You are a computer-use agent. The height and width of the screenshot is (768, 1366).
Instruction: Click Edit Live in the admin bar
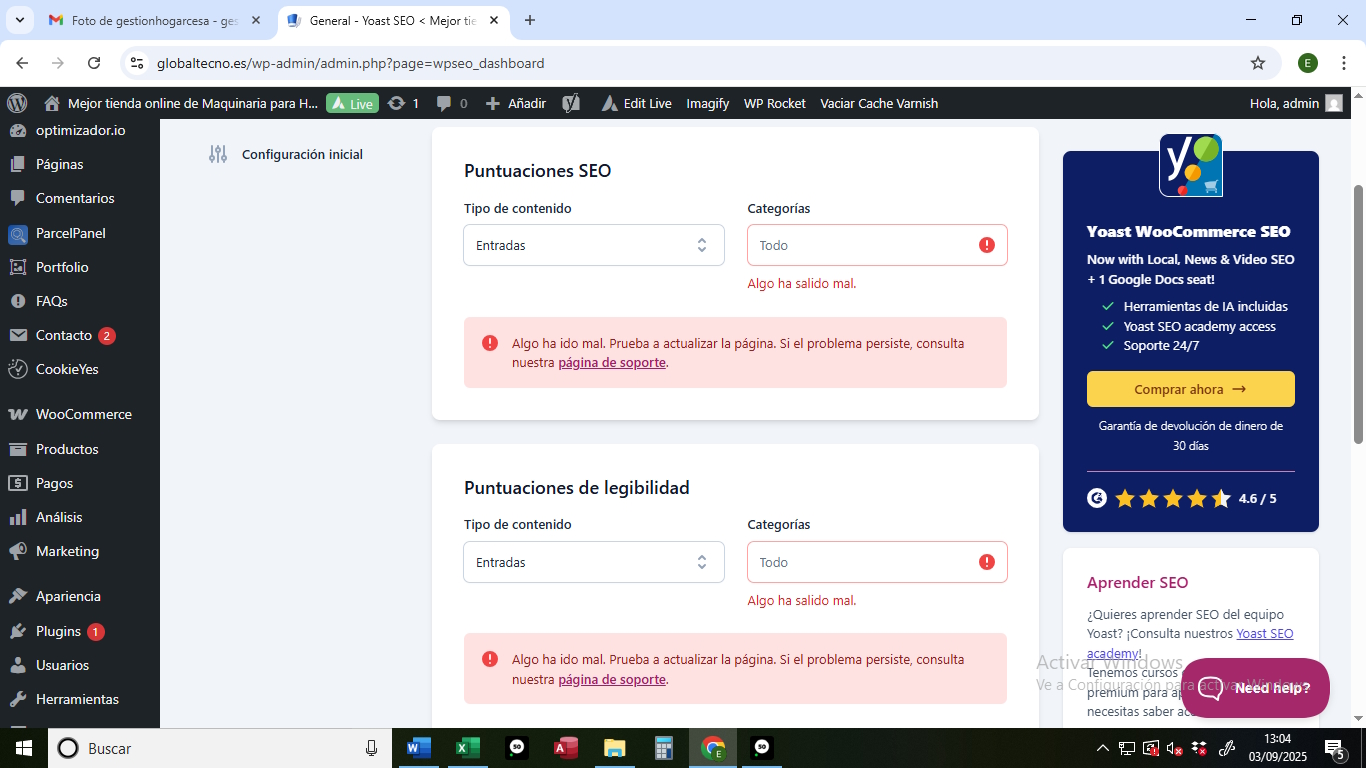(637, 103)
